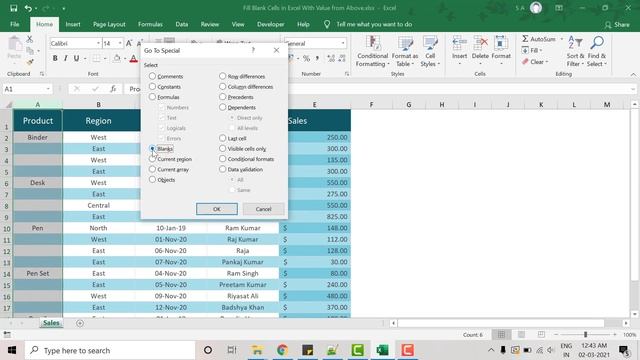Click the Windows Start button
The width and height of the screenshot is (640, 360).
[x=12, y=350]
